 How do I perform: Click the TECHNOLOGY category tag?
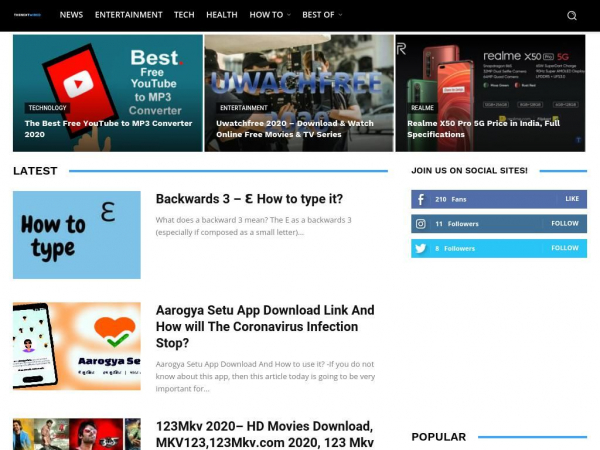[47, 108]
